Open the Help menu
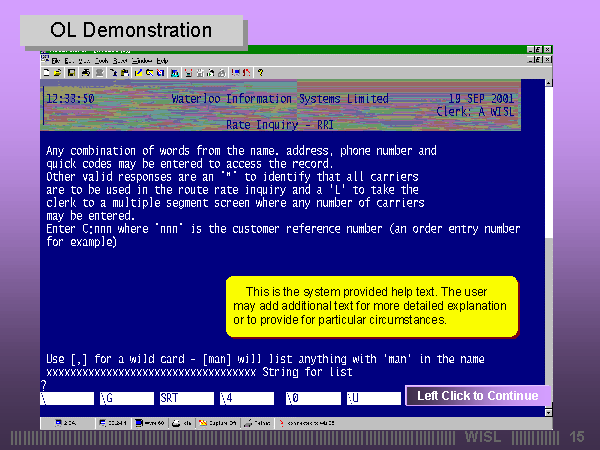Image resolution: width=600 pixels, height=450 pixels. coord(162,61)
